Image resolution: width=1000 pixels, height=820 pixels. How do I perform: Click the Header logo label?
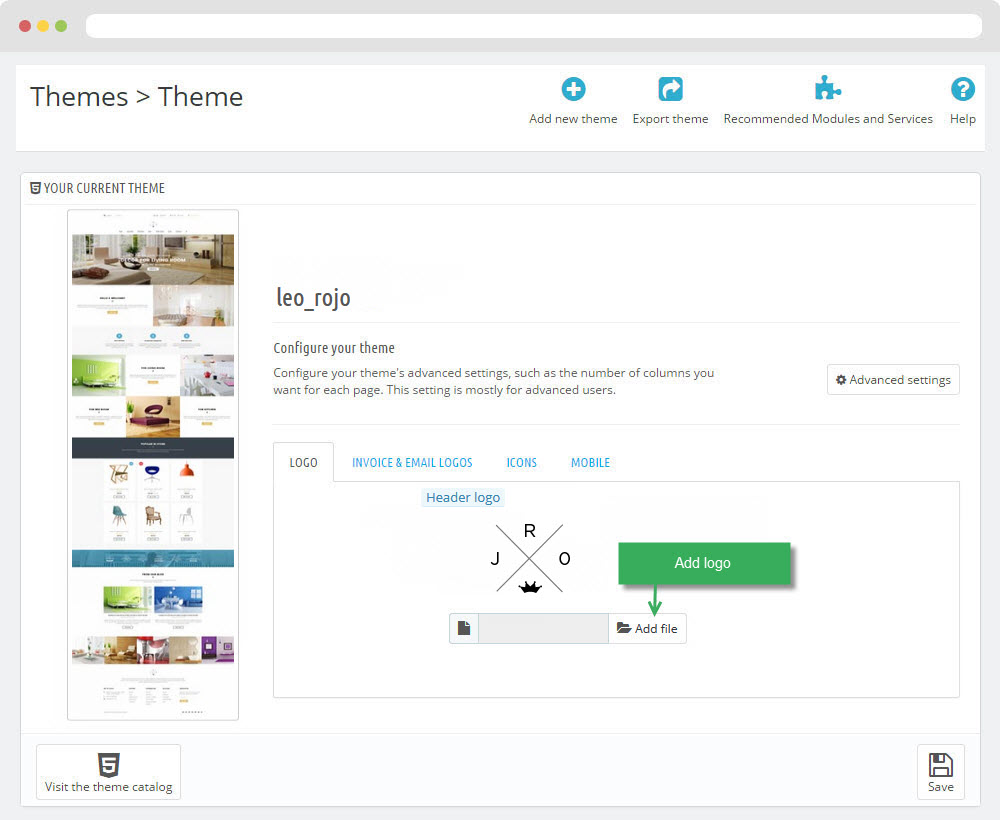pos(462,497)
